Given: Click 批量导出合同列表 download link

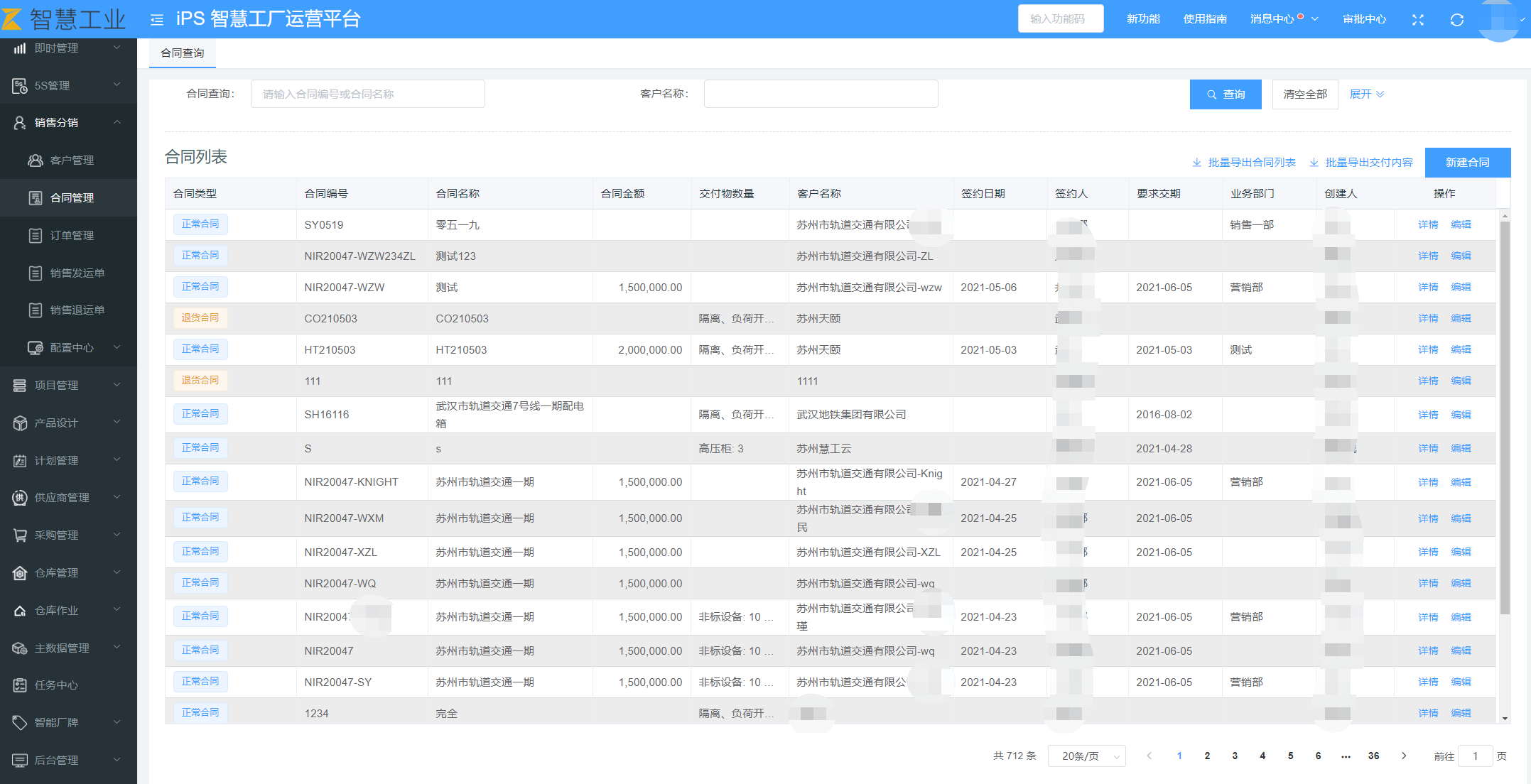Looking at the screenshot, I should click(x=1244, y=163).
